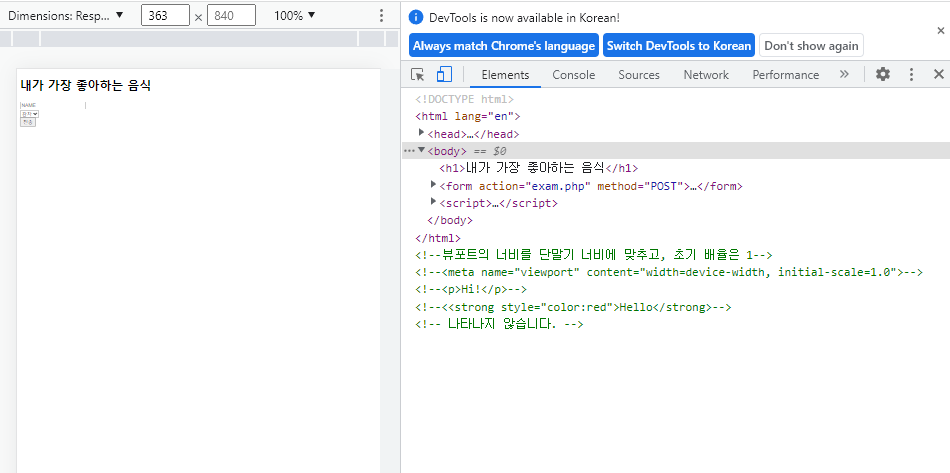
Task: Click the viewport width field 363
Action: point(165,16)
